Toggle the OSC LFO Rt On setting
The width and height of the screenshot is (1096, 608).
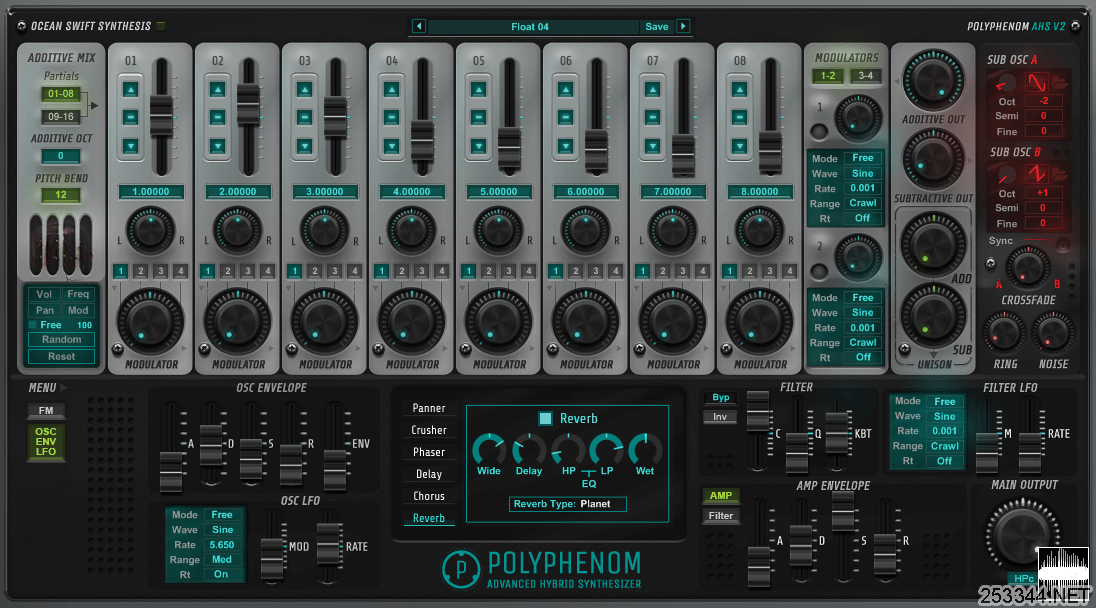click(x=222, y=574)
